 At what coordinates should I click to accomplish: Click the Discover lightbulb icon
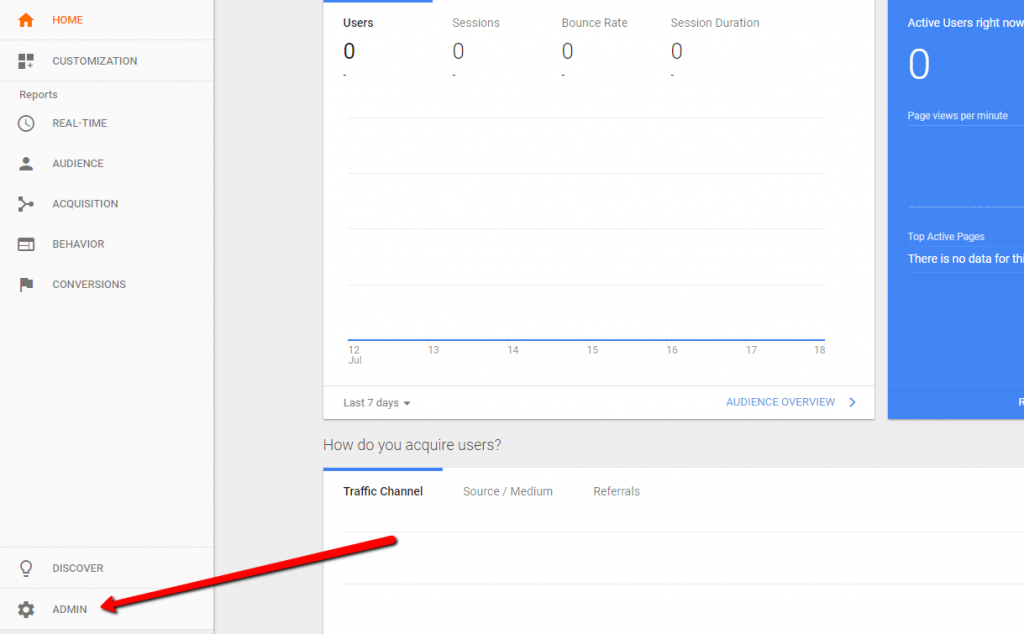point(26,568)
